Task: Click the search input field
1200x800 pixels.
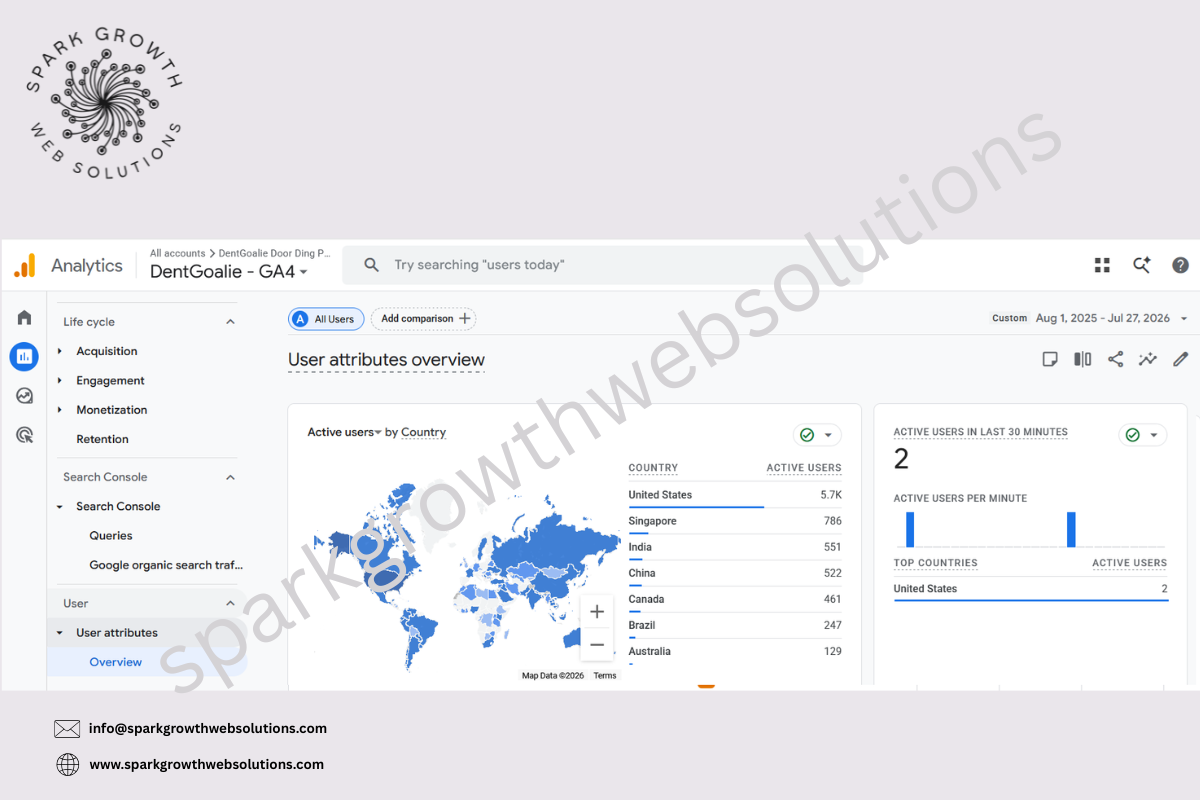Action: 602,265
